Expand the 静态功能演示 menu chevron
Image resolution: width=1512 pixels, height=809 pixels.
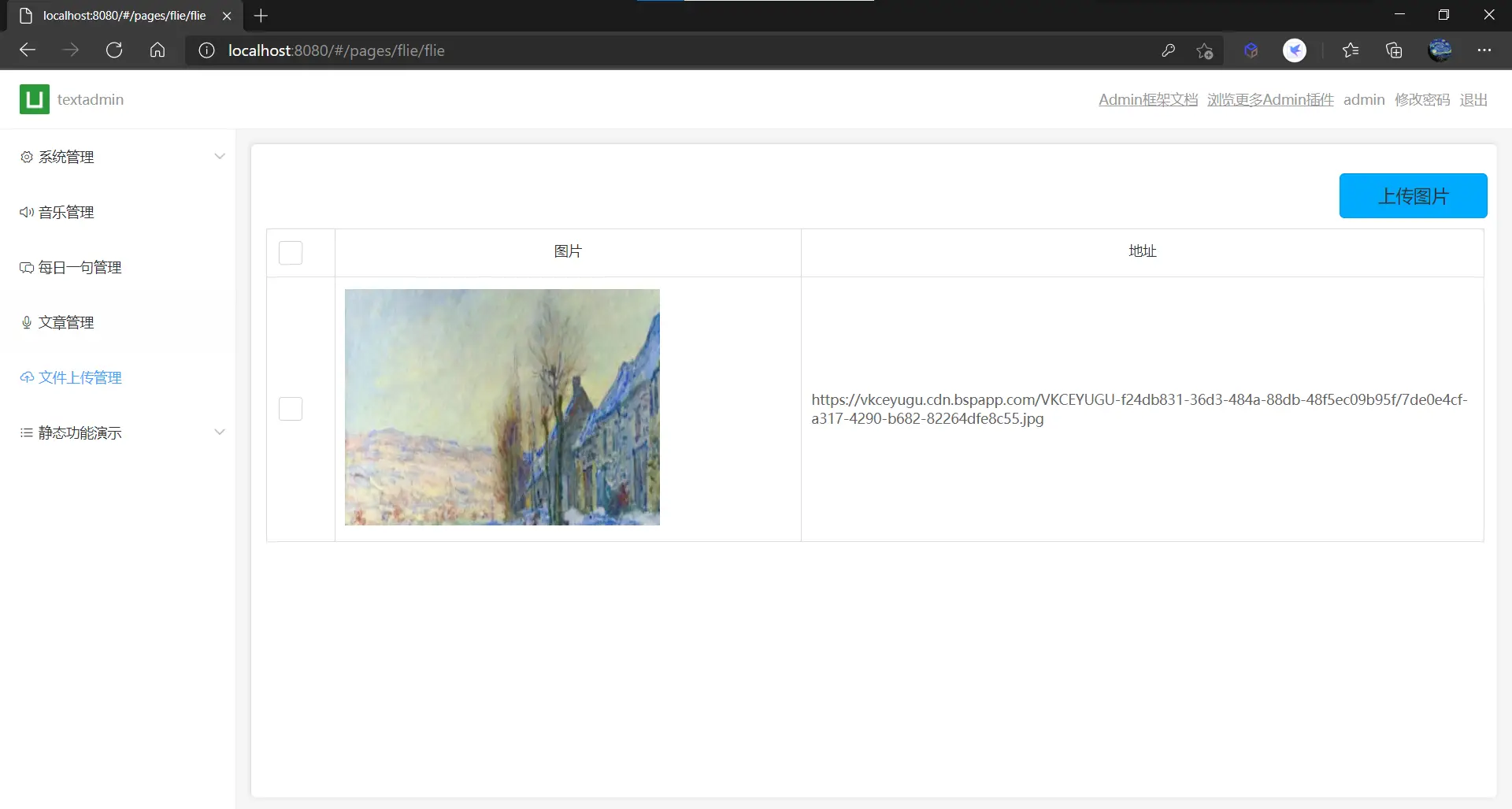pyautogui.click(x=220, y=432)
